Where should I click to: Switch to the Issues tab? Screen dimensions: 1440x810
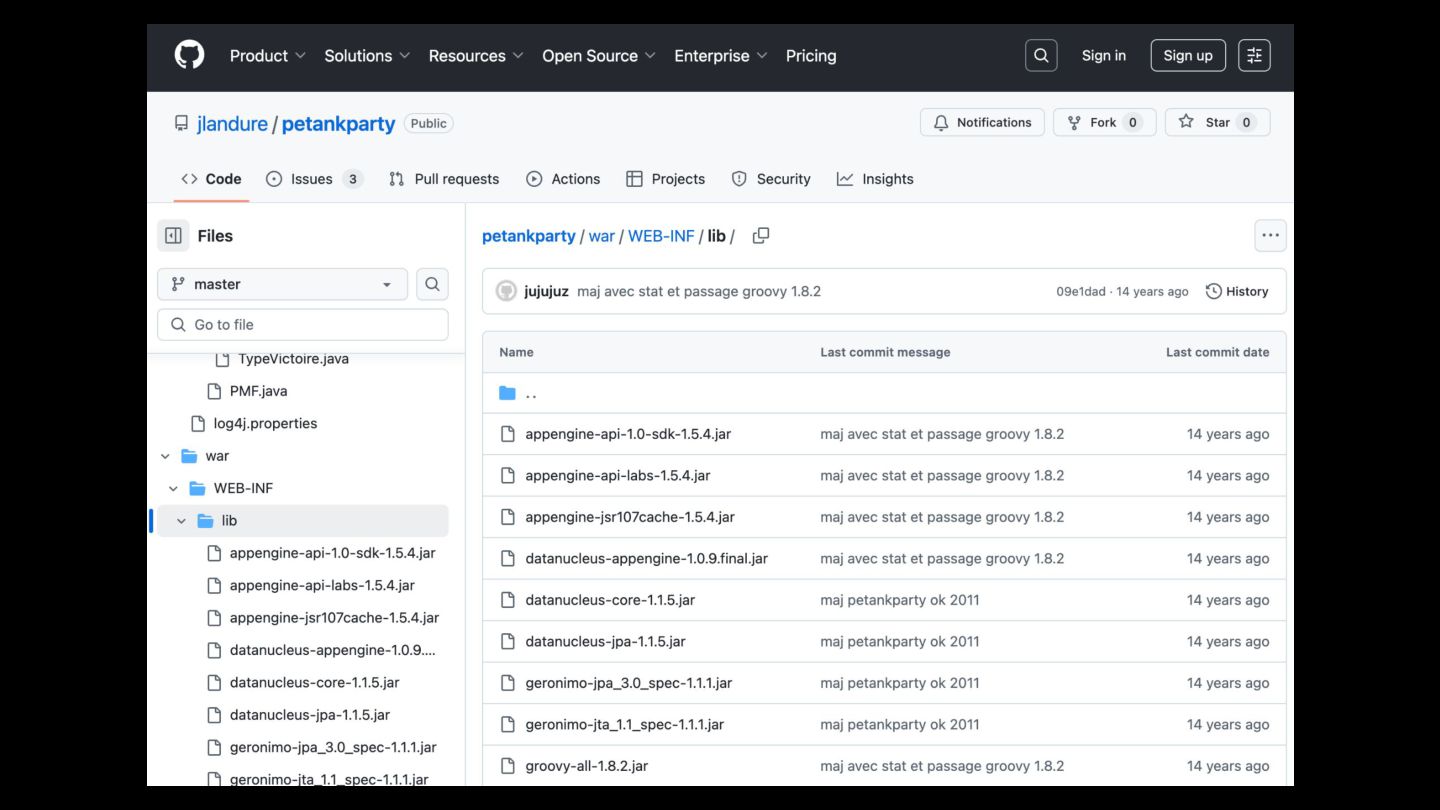click(x=313, y=179)
